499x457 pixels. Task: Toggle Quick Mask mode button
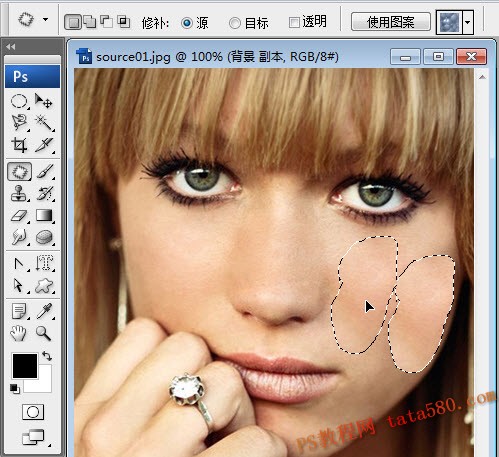pos(33,412)
